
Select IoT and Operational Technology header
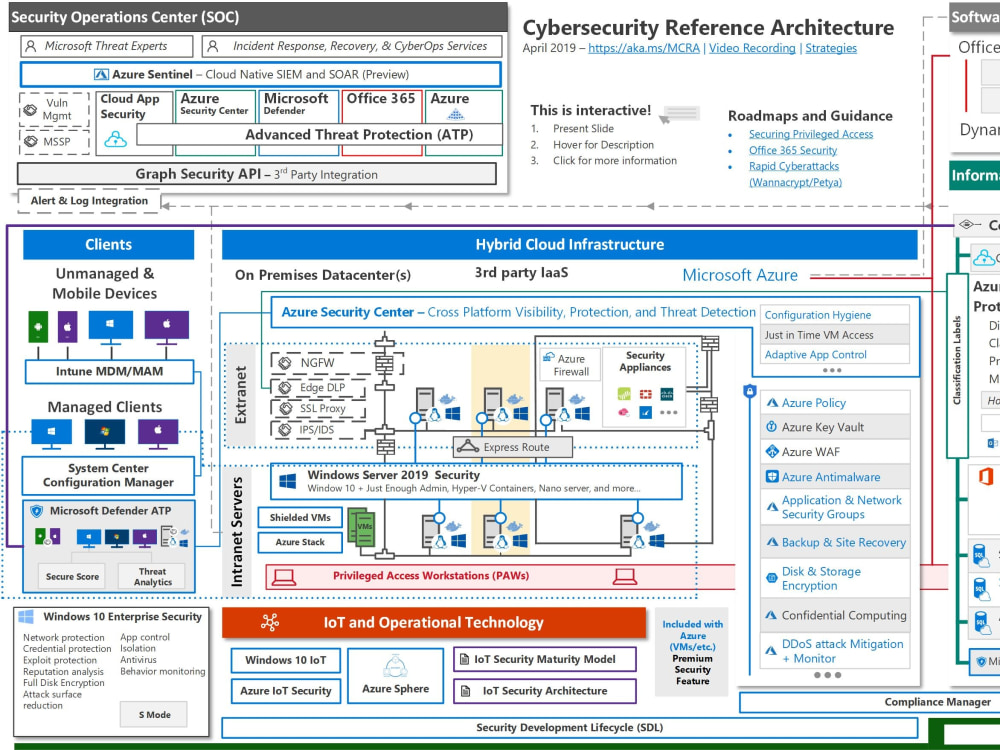click(x=434, y=623)
